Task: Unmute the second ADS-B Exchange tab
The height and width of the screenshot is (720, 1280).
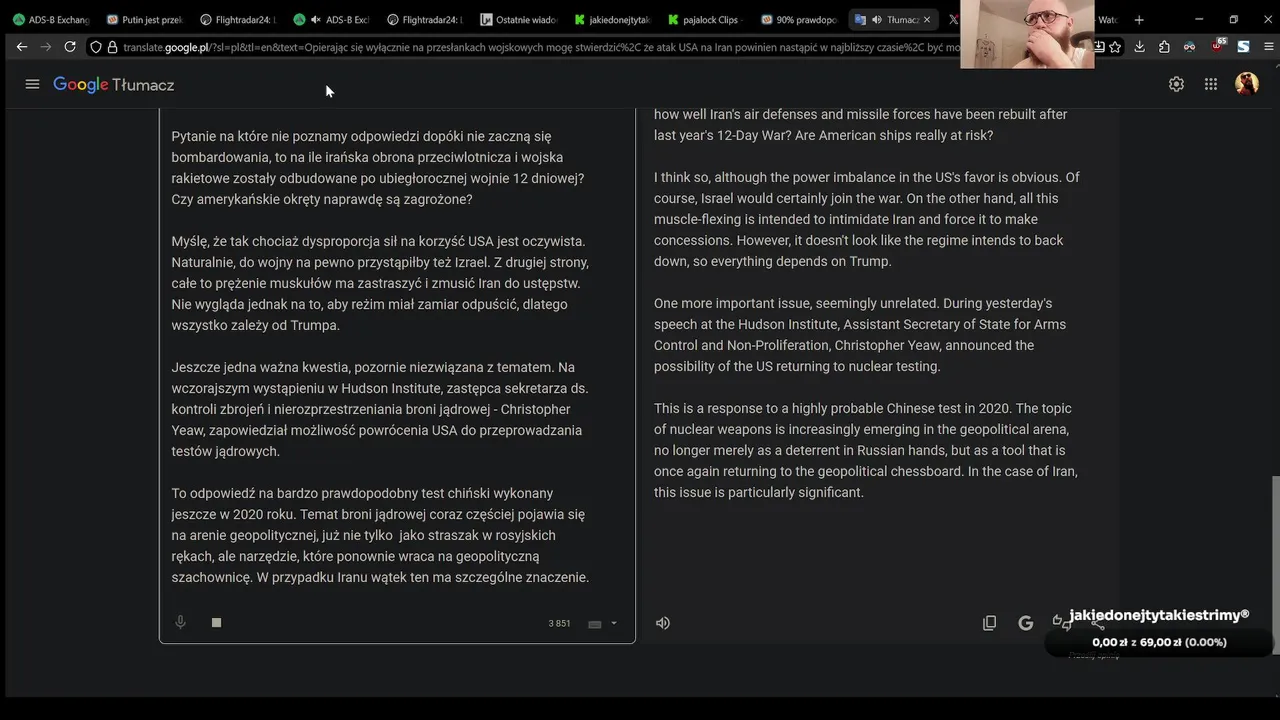Action: pyautogui.click(x=316, y=19)
